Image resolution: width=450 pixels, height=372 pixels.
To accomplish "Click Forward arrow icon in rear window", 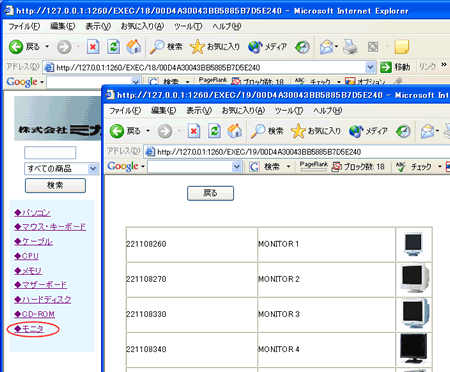I will click(64, 47).
